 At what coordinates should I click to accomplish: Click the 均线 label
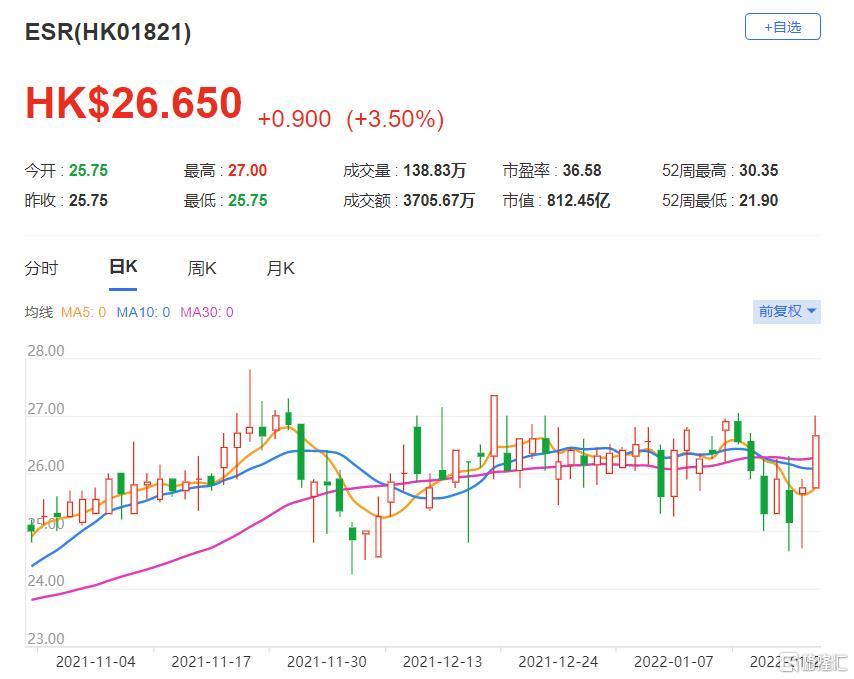(38, 312)
